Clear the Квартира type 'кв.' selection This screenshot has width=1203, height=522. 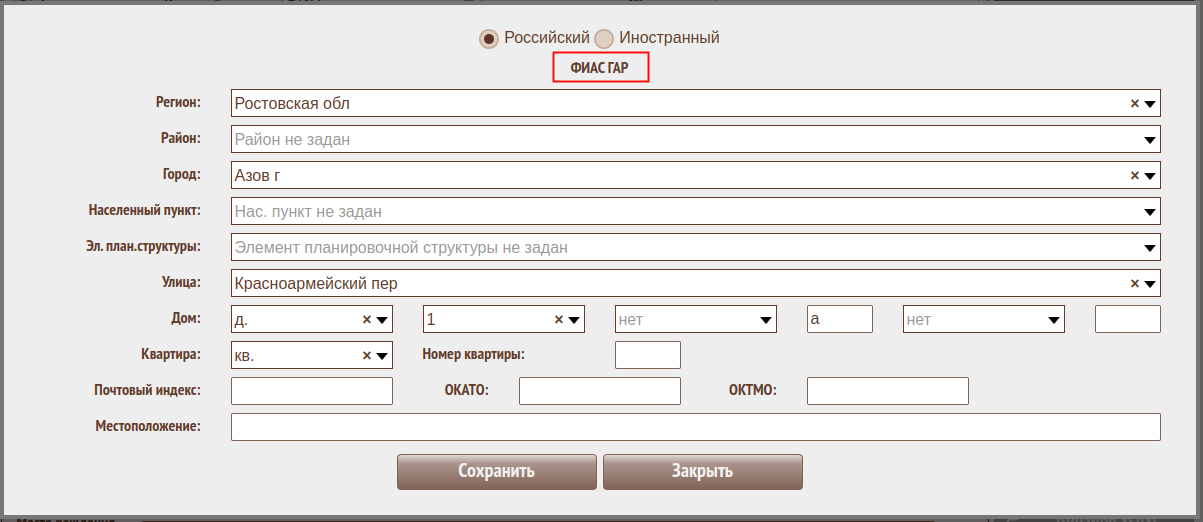point(366,356)
